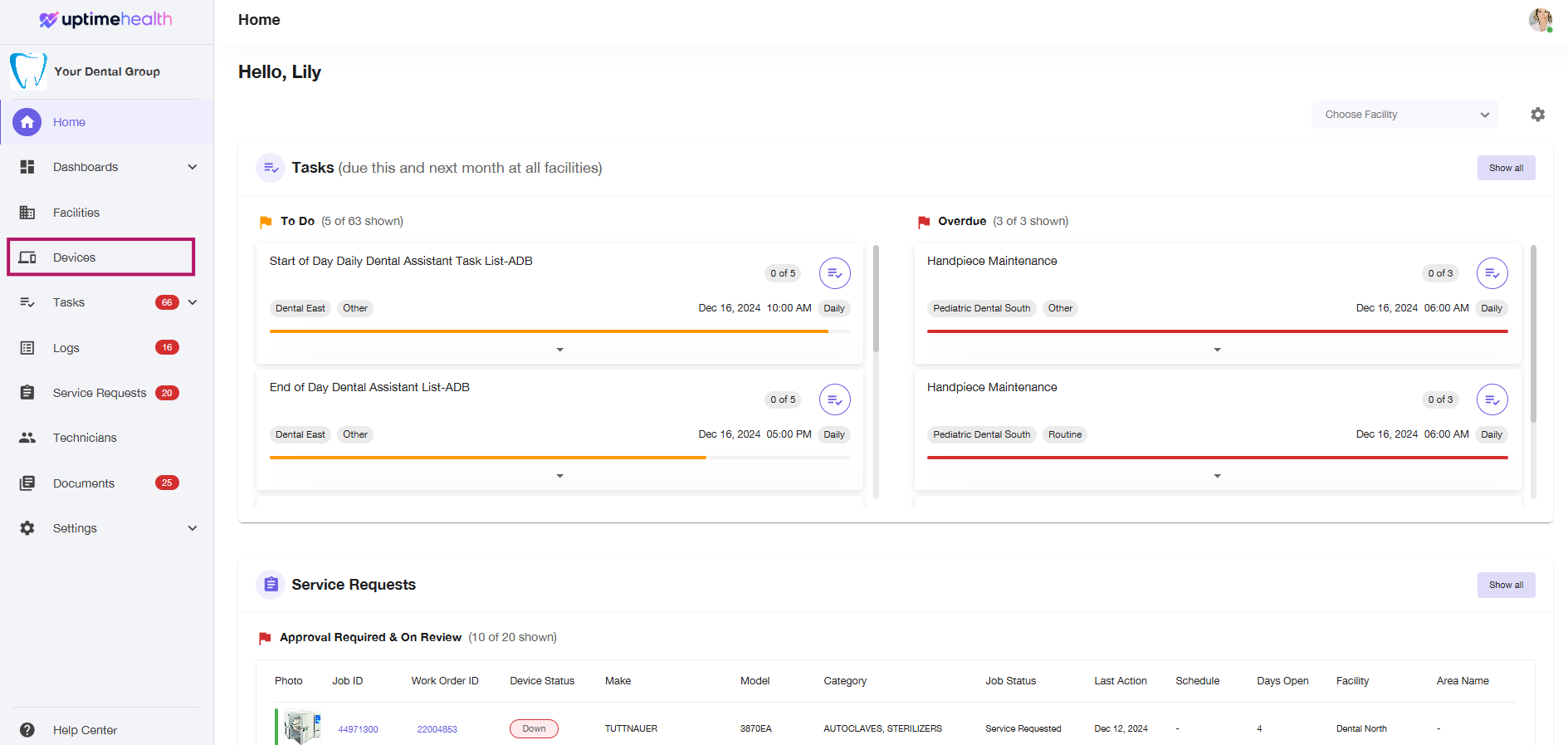Viewport: 1568px width, 745px height.
Task: Click the Home icon in sidebar
Action: click(27, 122)
